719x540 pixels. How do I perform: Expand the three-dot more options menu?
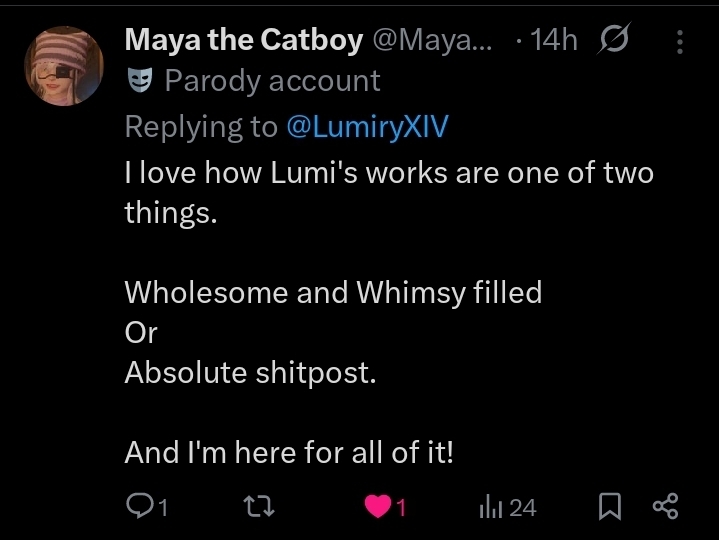point(680,41)
